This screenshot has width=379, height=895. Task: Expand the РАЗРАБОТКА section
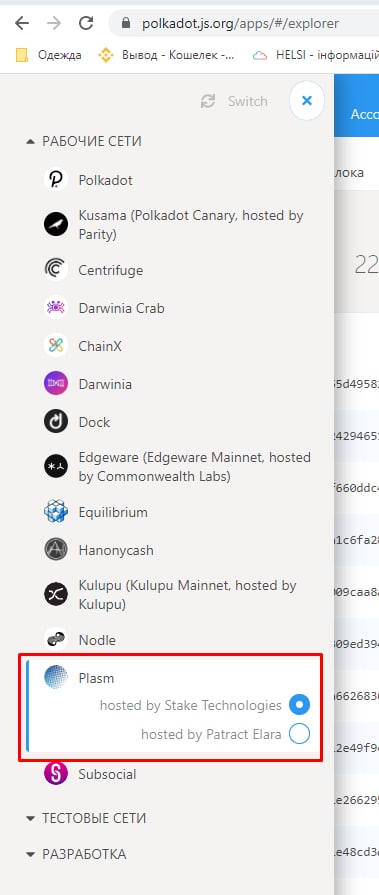coord(76,854)
